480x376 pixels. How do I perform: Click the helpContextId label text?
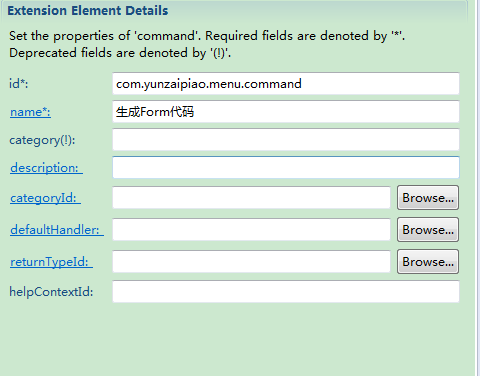point(51,292)
